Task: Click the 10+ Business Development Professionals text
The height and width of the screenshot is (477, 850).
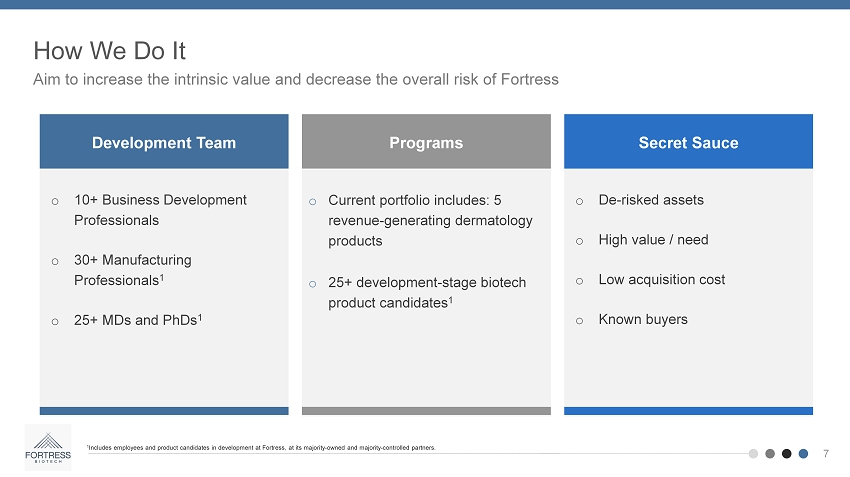Action: [x=160, y=210]
